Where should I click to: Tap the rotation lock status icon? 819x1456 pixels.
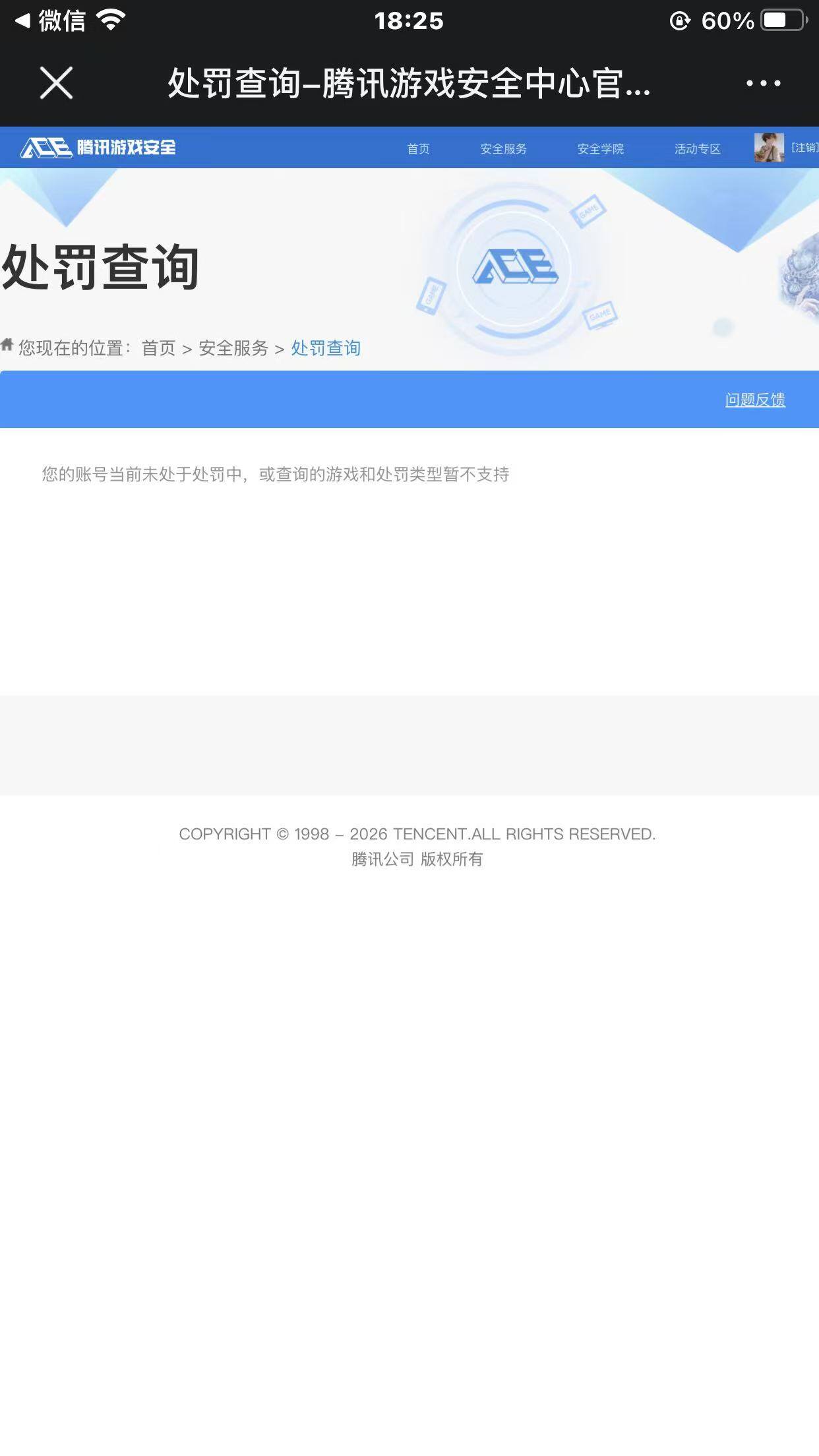[680, 21]
